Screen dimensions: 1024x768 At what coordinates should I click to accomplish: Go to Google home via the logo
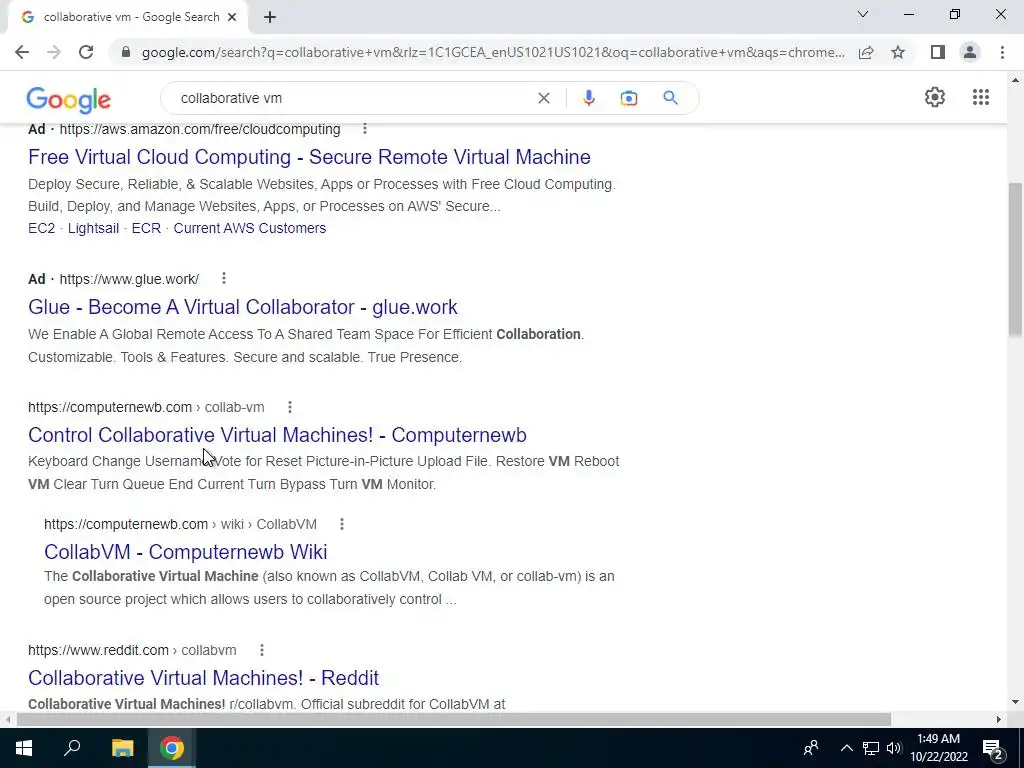[69, 100]
